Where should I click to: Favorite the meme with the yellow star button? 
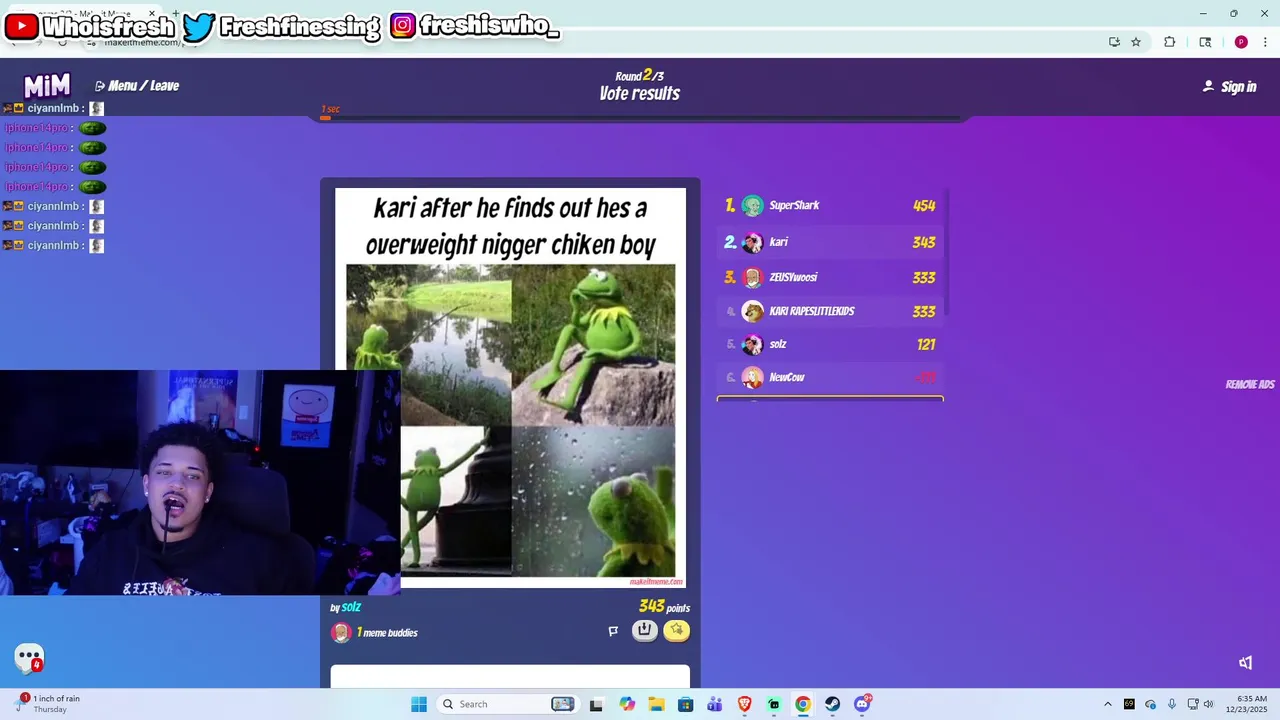(x=677, y=630)
